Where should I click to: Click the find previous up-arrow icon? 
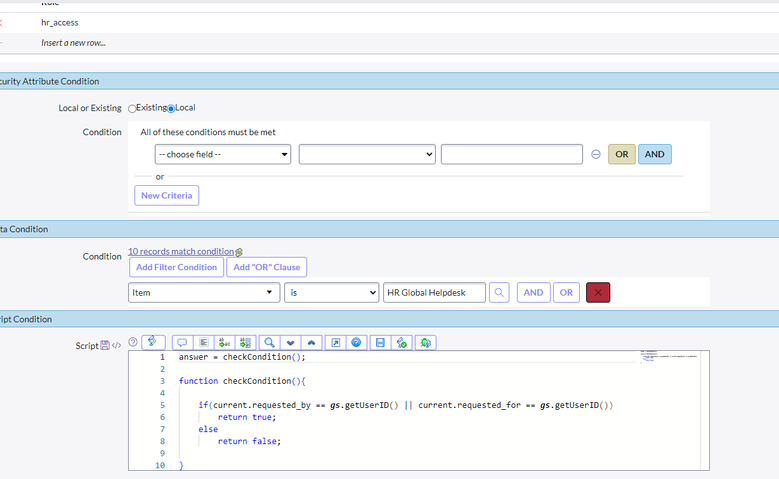[x=312, y=342]
